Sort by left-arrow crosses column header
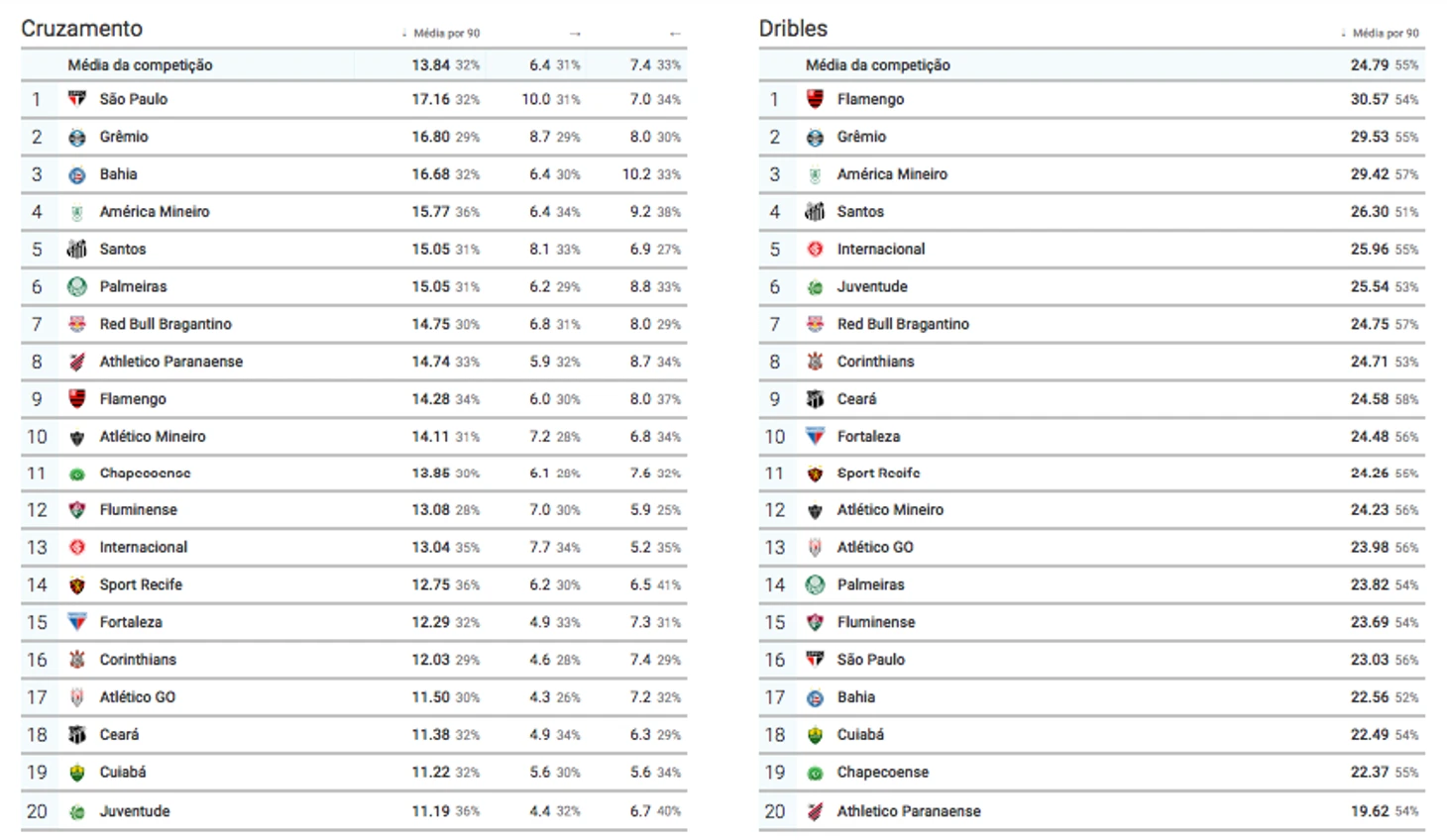This screenshot has width=1447, height=840. coord(675,34)
